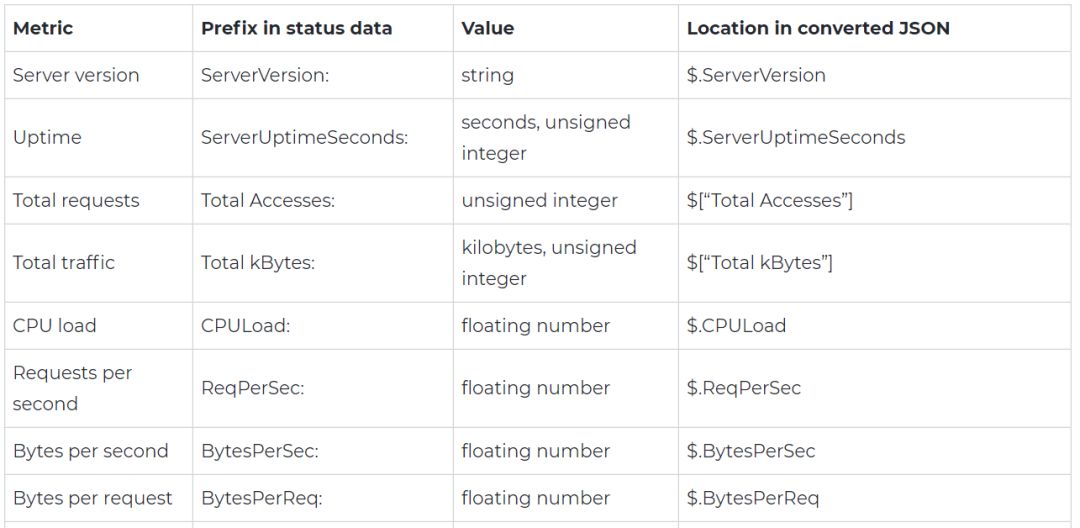The width and height of the screenshot is (1080, 528).
Task: Click the Bytes per request cell
Action: 93,497
